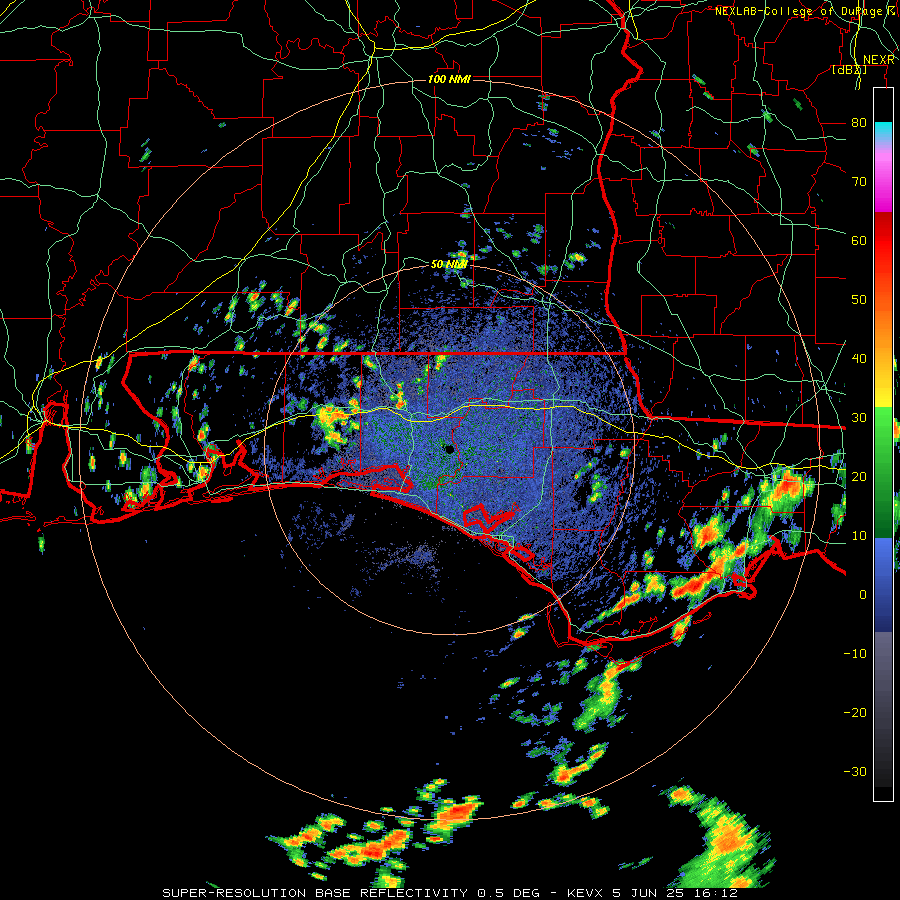Image resolution: width=900 pixels, height=900 pixels.
Task: Click the -20 dBZ scale label
Action: [x=855, y=712]
